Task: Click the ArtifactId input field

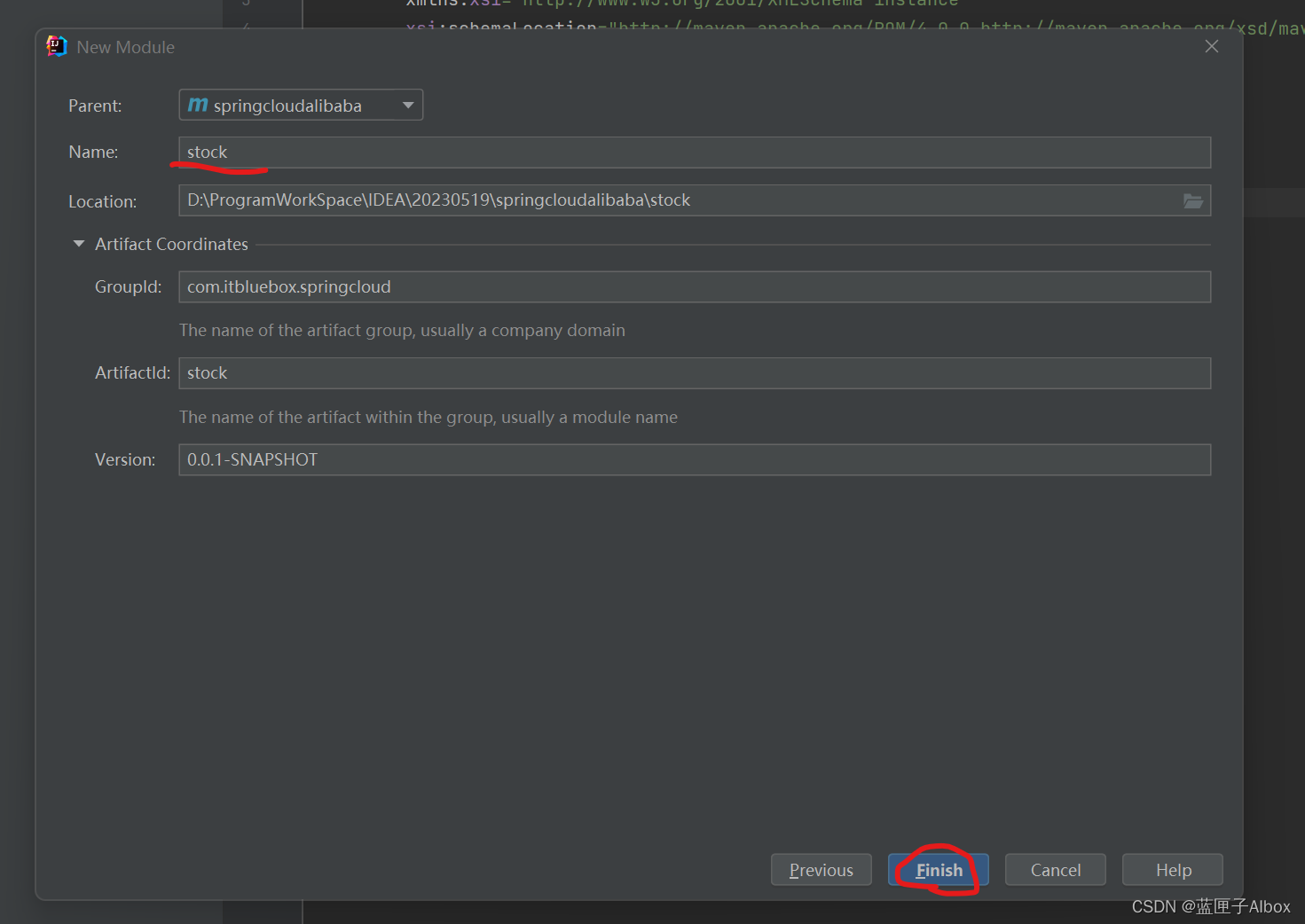Action: click(x=695, y=373)
